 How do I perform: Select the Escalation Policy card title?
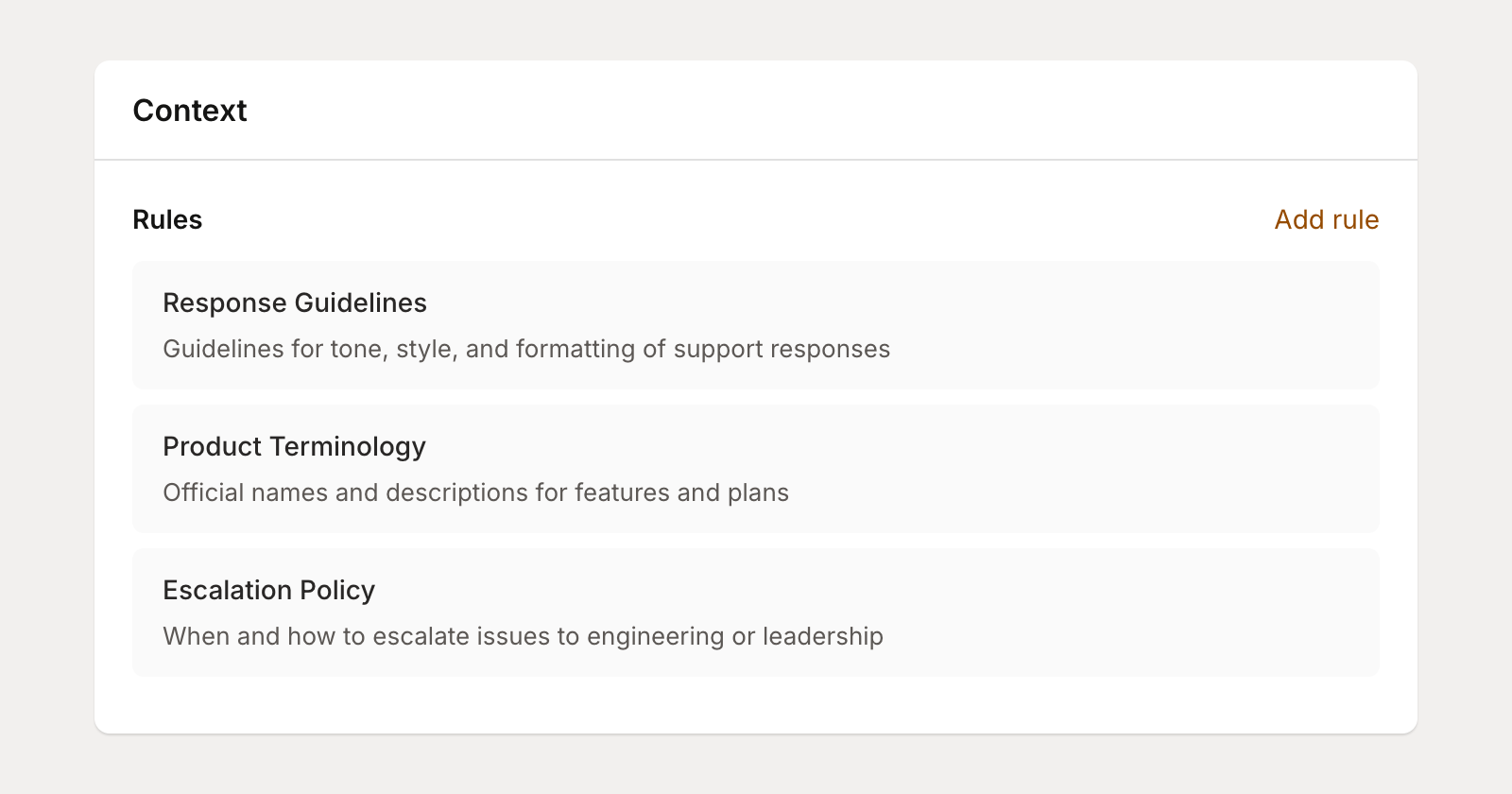point(269,591)
